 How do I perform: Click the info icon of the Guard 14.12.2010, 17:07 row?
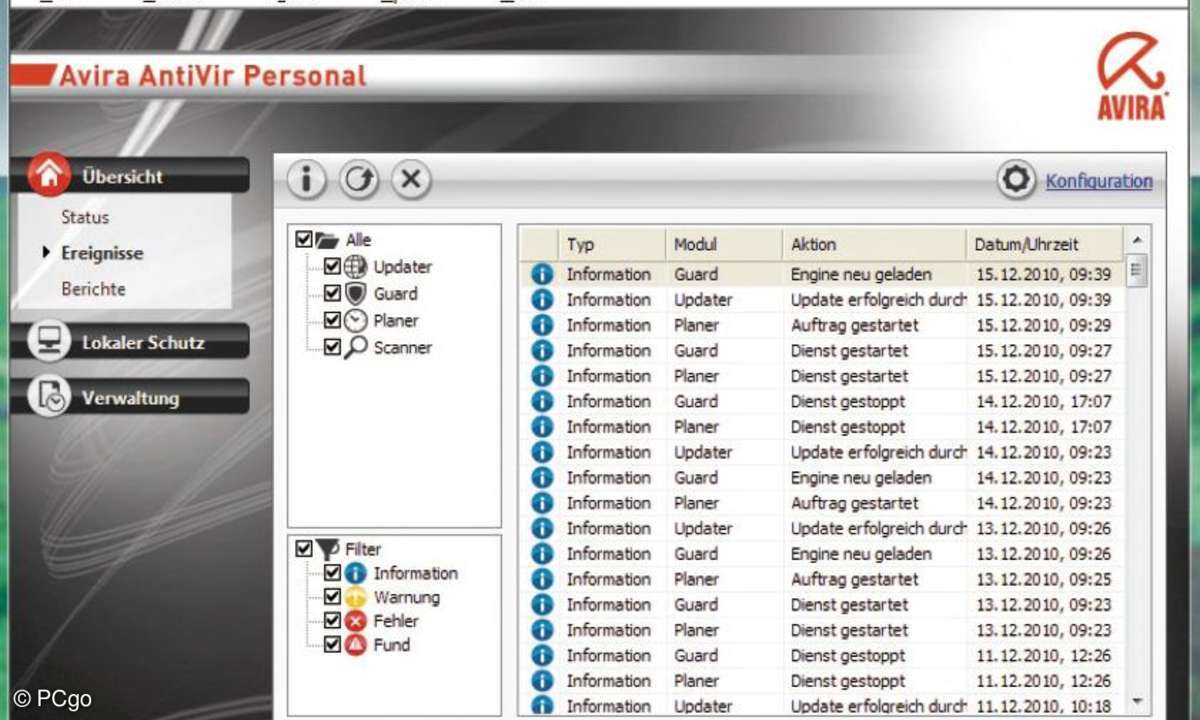pos(542,401)
